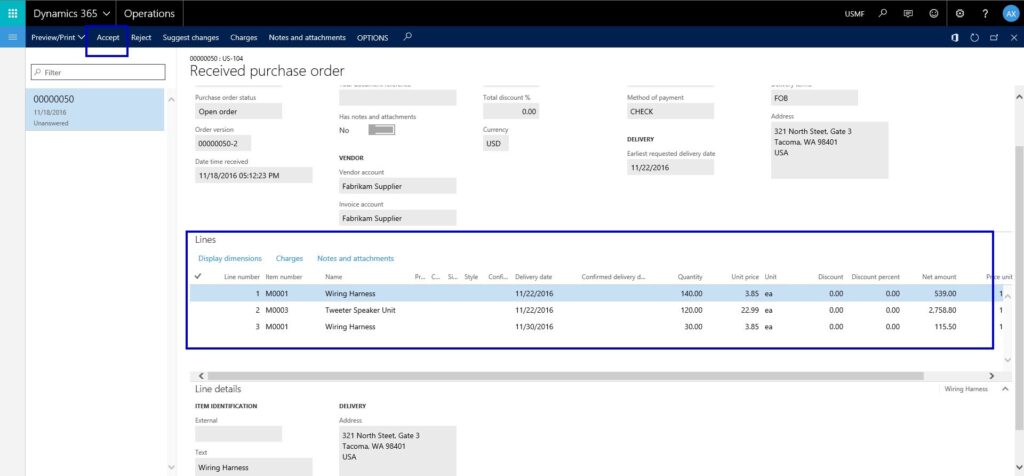Click the Order version field 00000050-2
The image size is (1024, 476).
pyautogui.click(x=223, y=143)
